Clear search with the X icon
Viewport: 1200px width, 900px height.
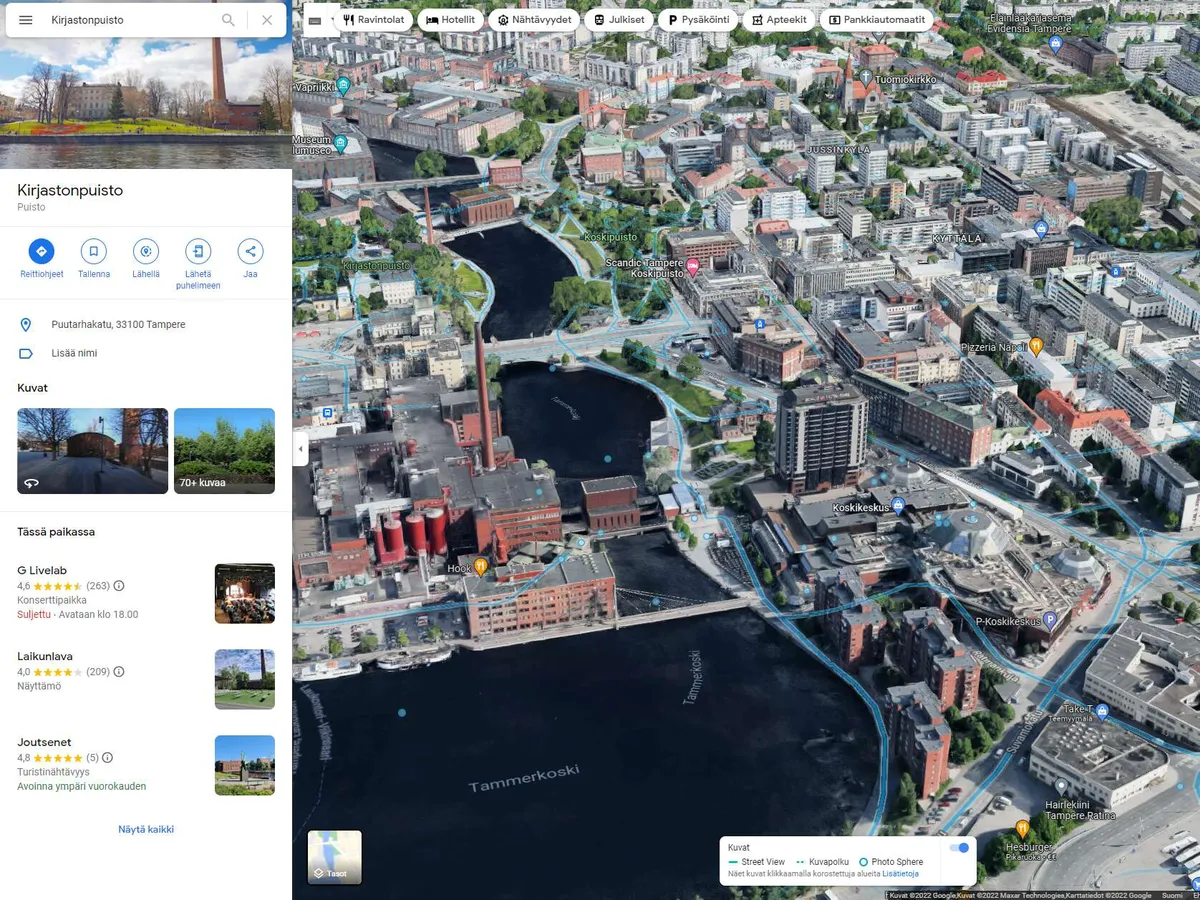click(x=267, y=20)
